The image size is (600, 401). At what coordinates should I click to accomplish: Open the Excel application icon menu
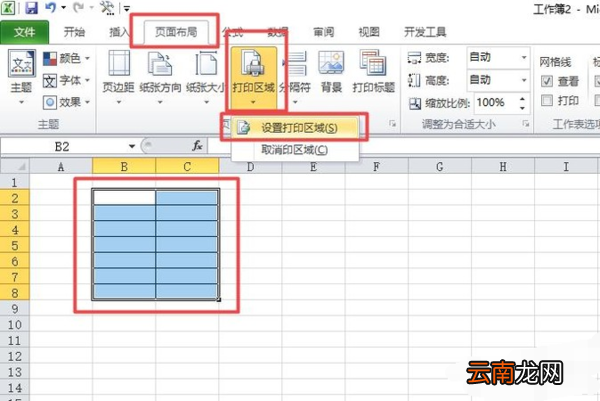(8, 8)
